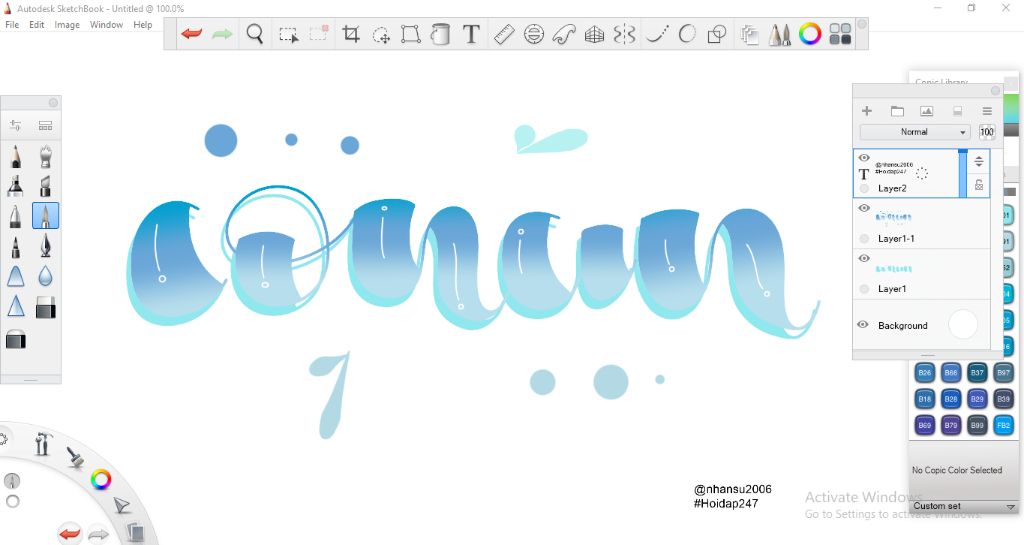Toggle Steady Stroke tool
Screen dimensions: 1024x545
click(x=657, y=34)
